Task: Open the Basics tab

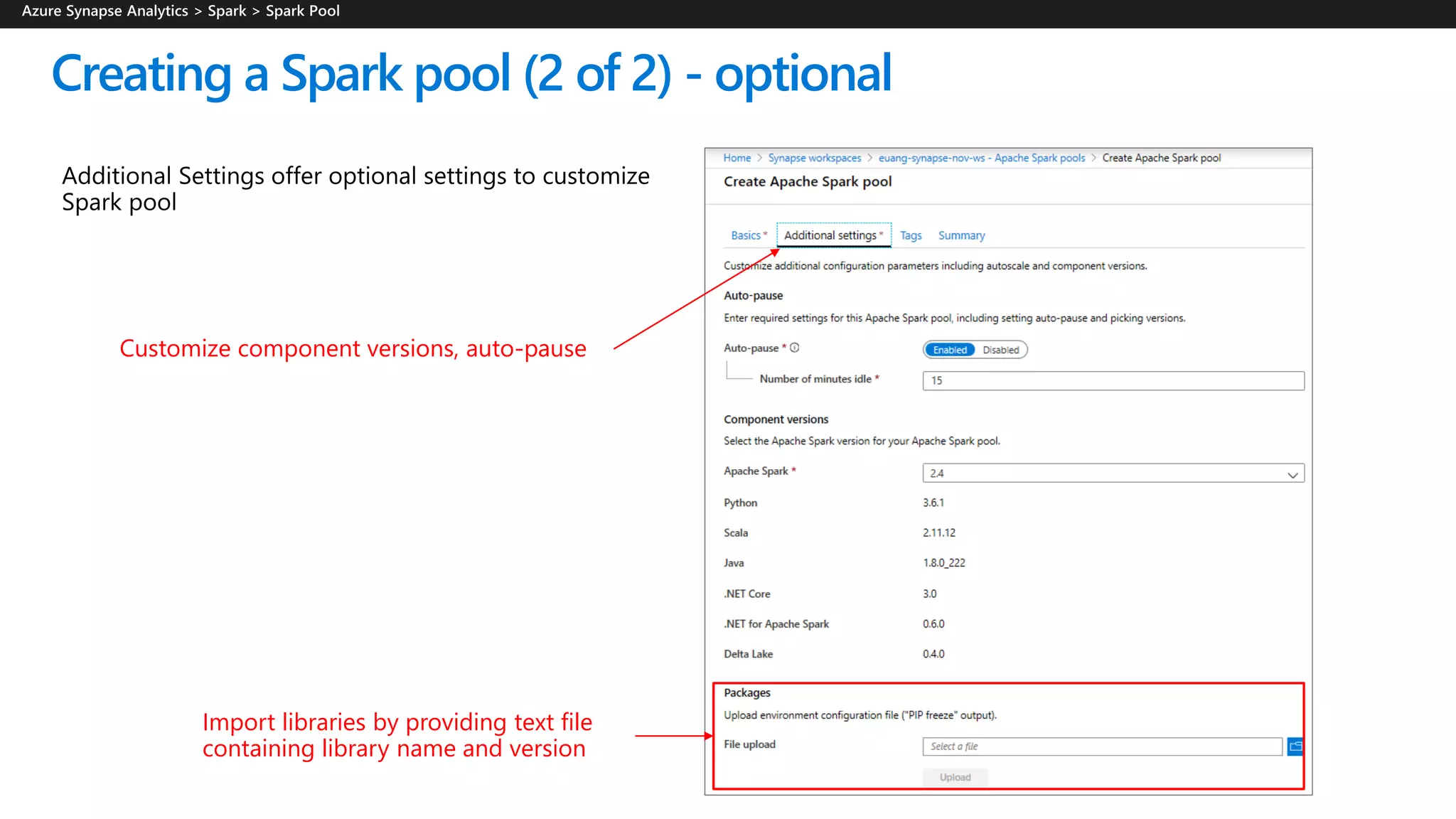Action: coord(749,235)
